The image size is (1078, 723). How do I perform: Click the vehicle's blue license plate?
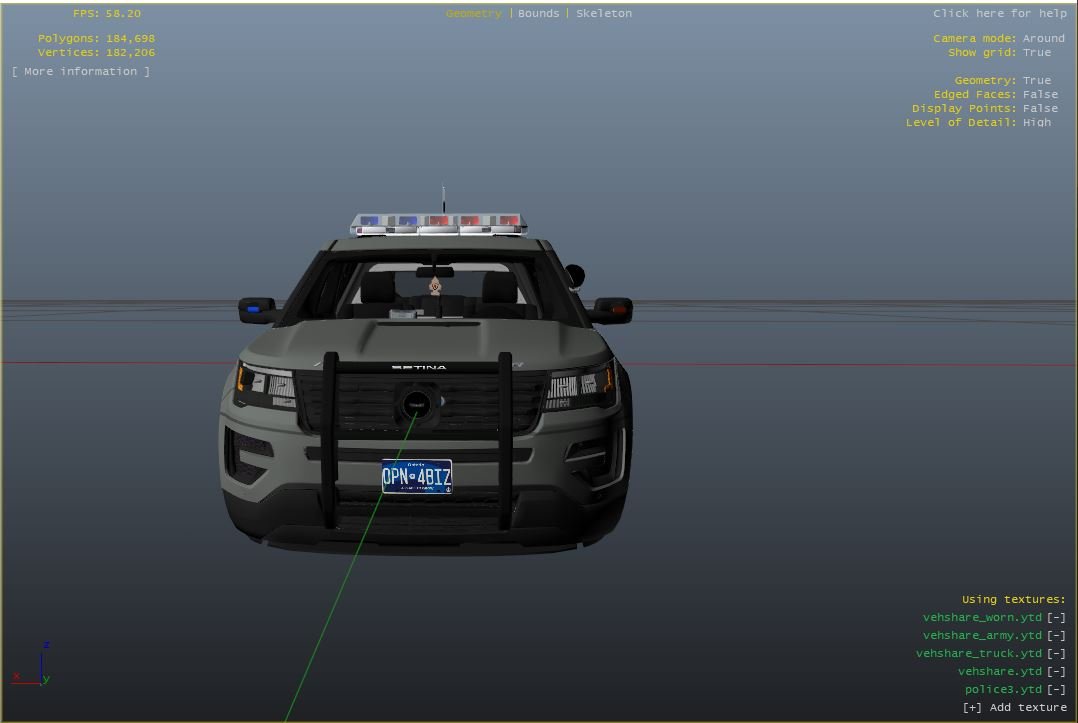point(416,477)
